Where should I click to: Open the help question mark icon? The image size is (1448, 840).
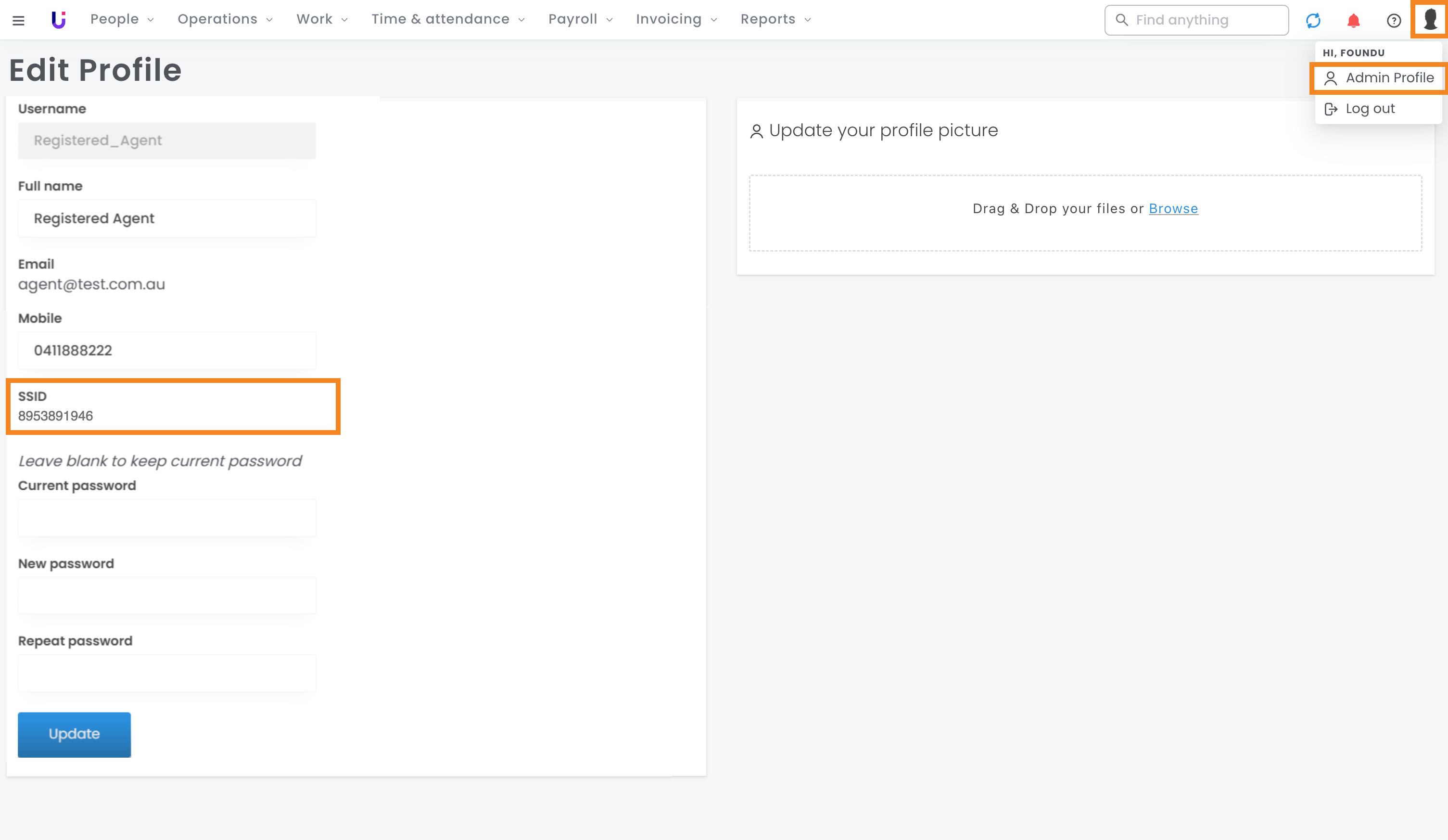pyautogui.click(x=1394, y=21)
